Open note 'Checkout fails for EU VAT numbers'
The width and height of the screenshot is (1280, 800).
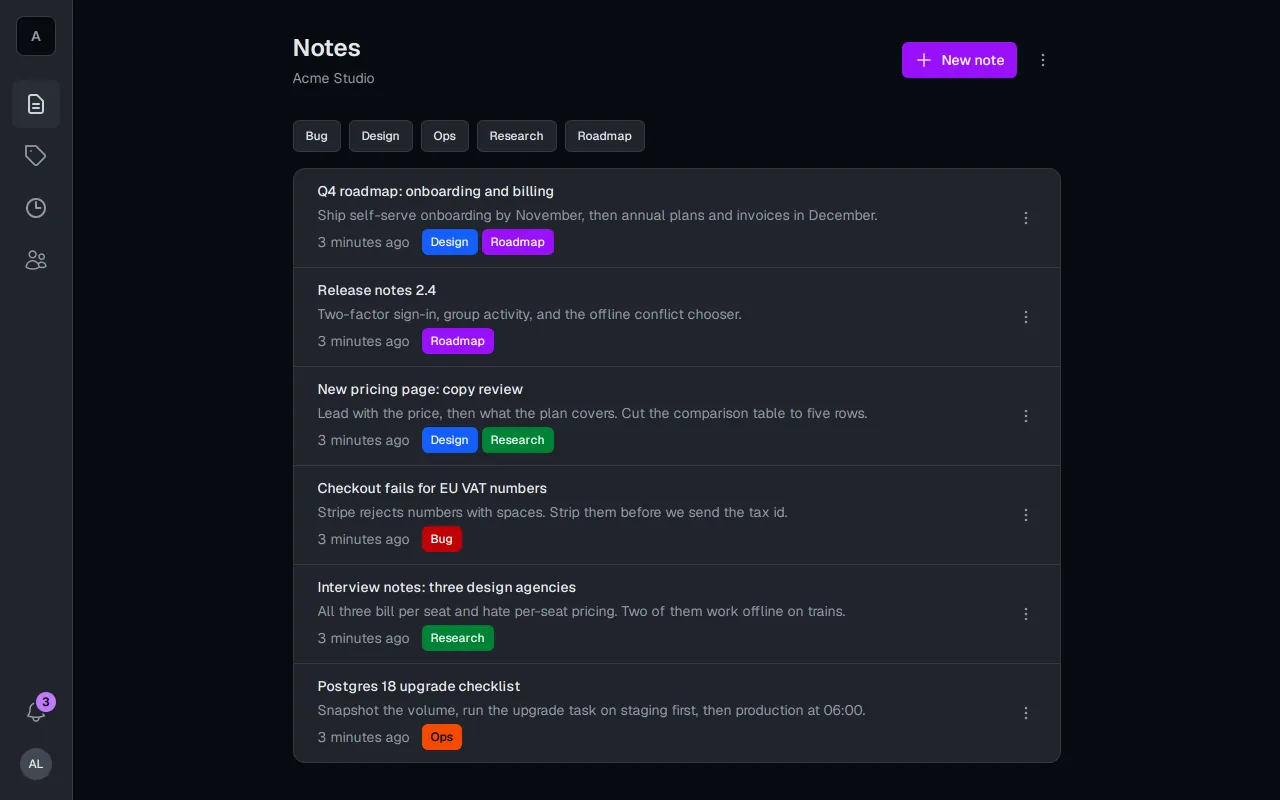pos(432,488)
